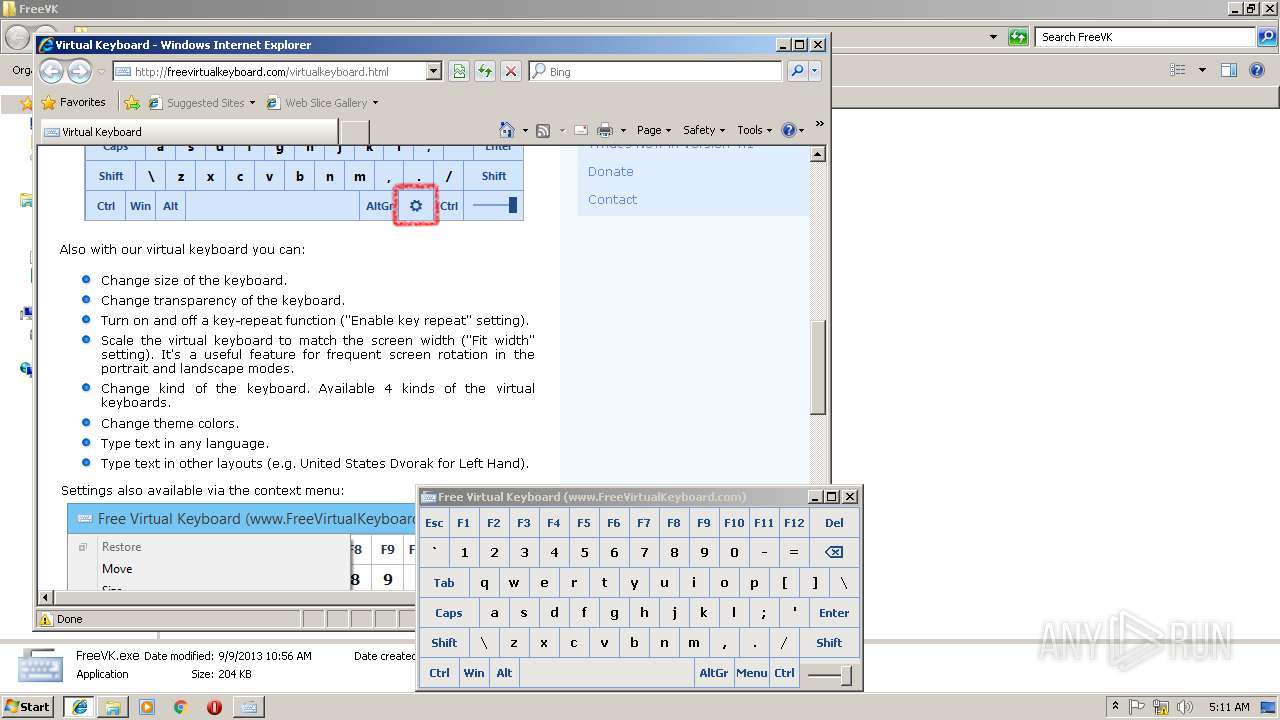Click the Esc key on virtual keyboard
The height and width of the screenshot is (720, 1280).
[434, 522]
